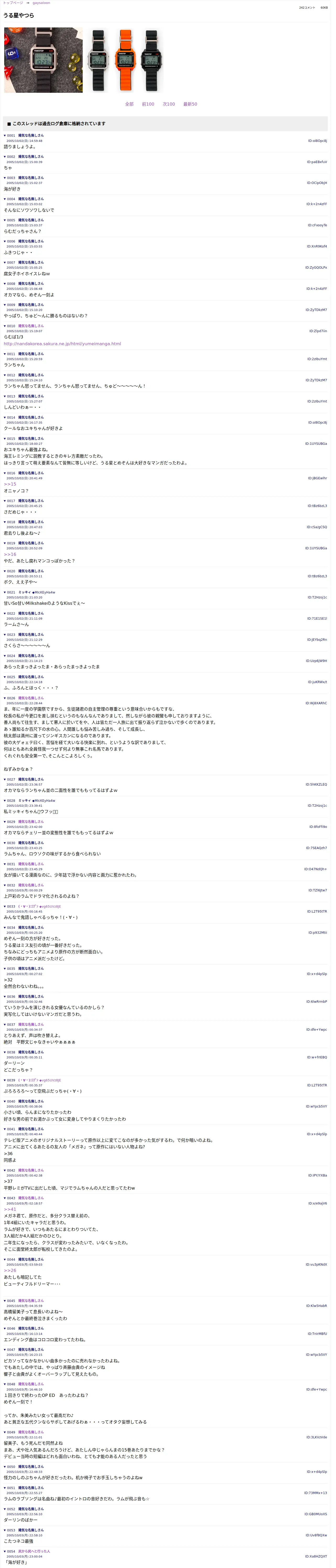Viewport: 336px width, 1568px height.
Task: Show 最新50 posts
Action: (190, 104)
